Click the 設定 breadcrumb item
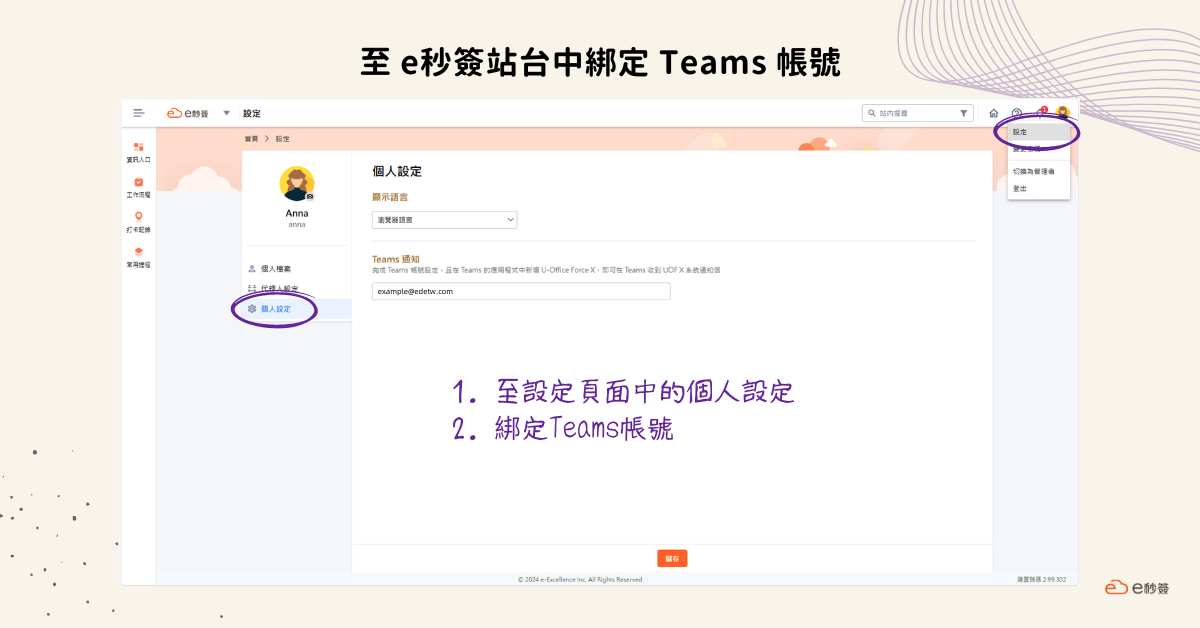The width and height of the screenshot is (1200, 628). click(x=283, y=139)
